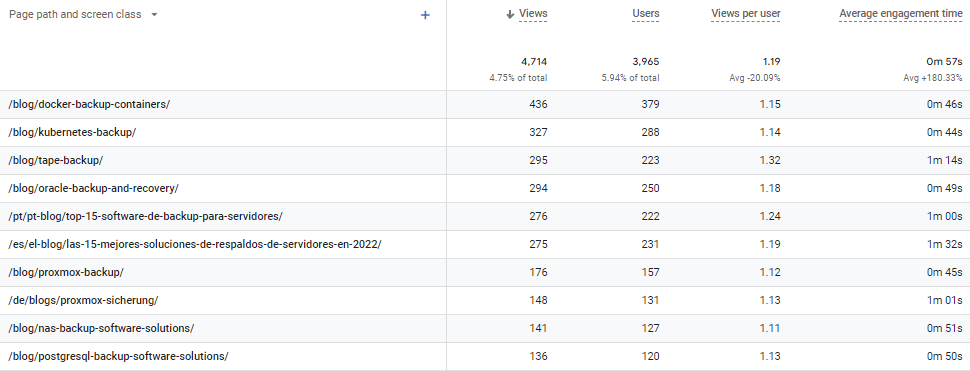Viewport: 970px width, 371px height.
Task: Click 148 views in proxmox-sicherung row
Action: point(539,300)
